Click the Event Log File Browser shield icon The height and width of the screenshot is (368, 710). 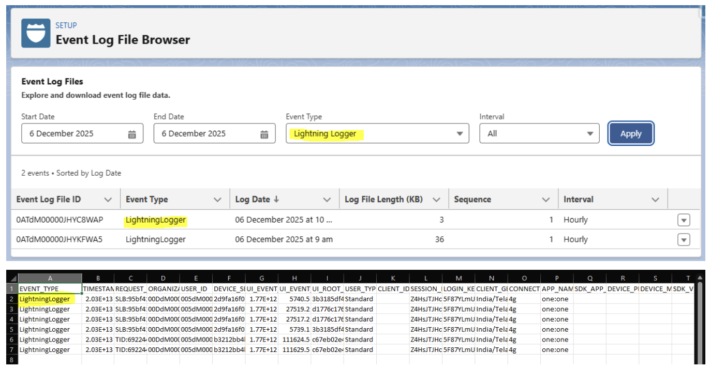(35, 33)
